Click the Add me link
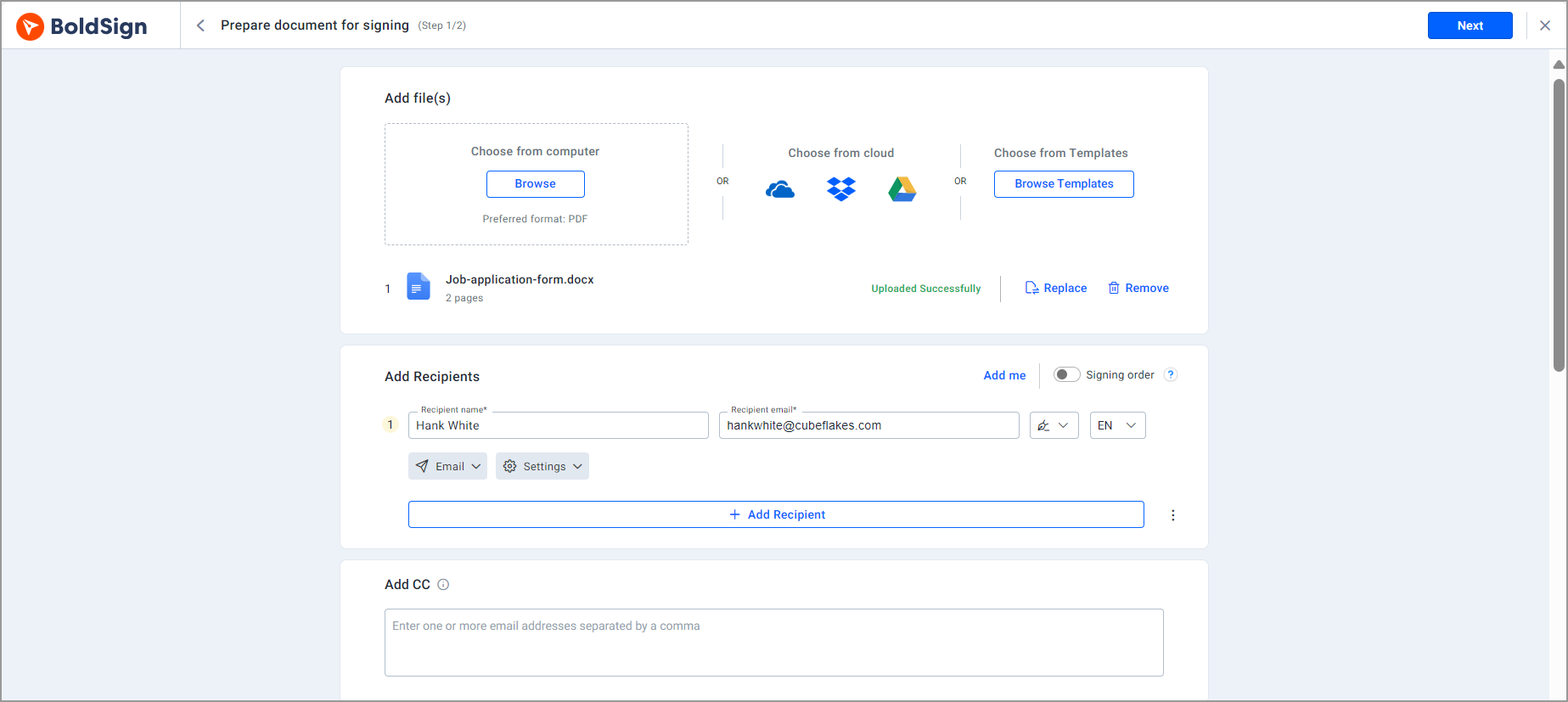Viewport: 1568px width, 702px height. 1004,375
